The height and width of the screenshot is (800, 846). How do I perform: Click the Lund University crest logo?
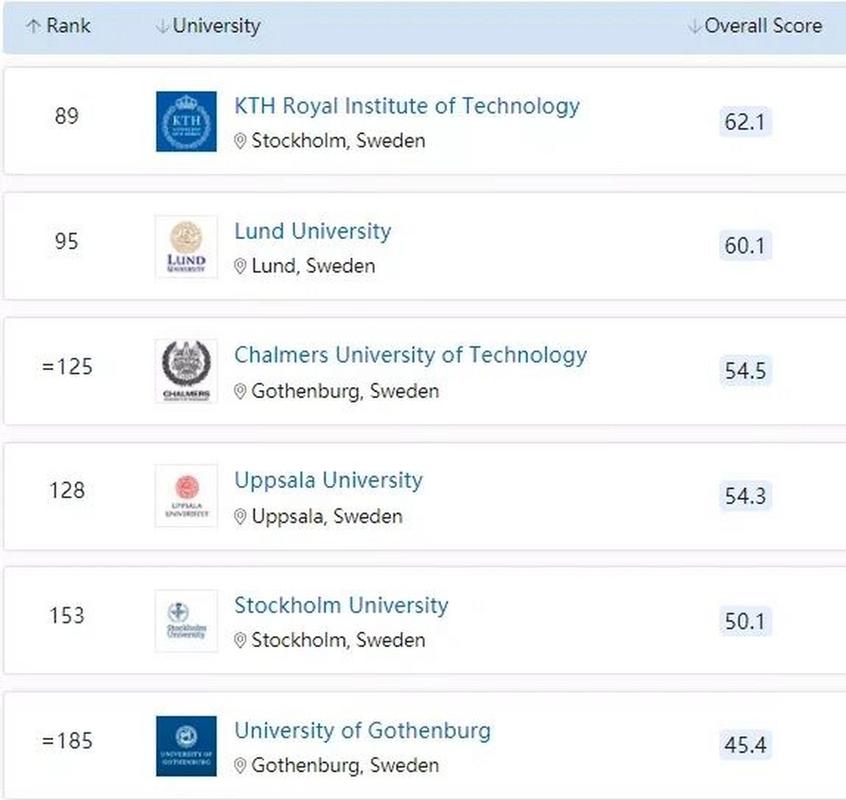(186, 246)
